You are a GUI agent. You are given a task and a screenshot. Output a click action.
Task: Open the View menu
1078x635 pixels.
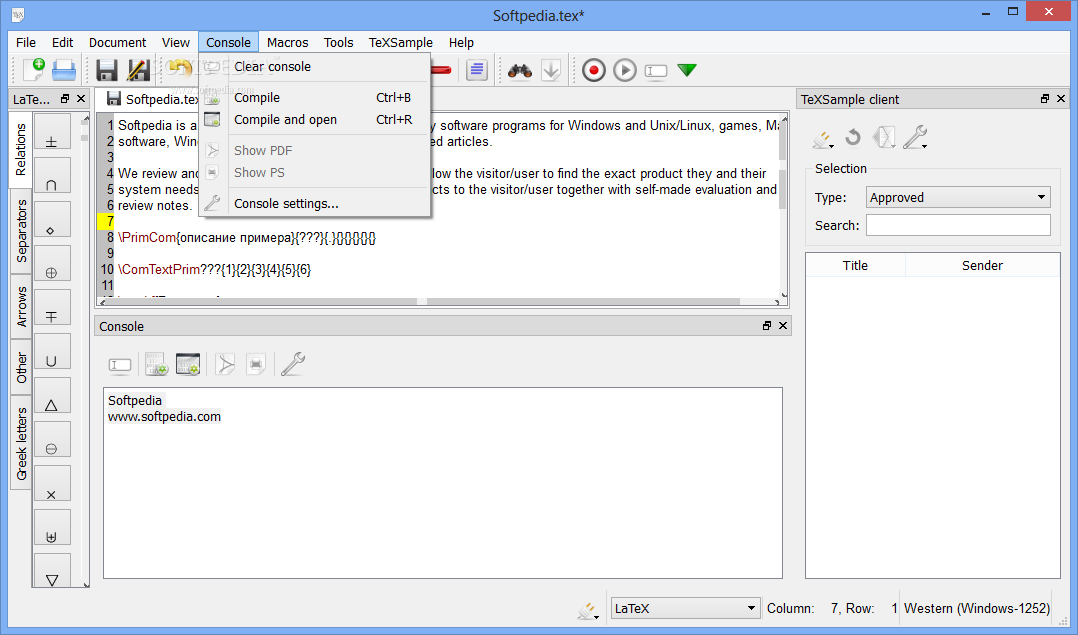176,43
